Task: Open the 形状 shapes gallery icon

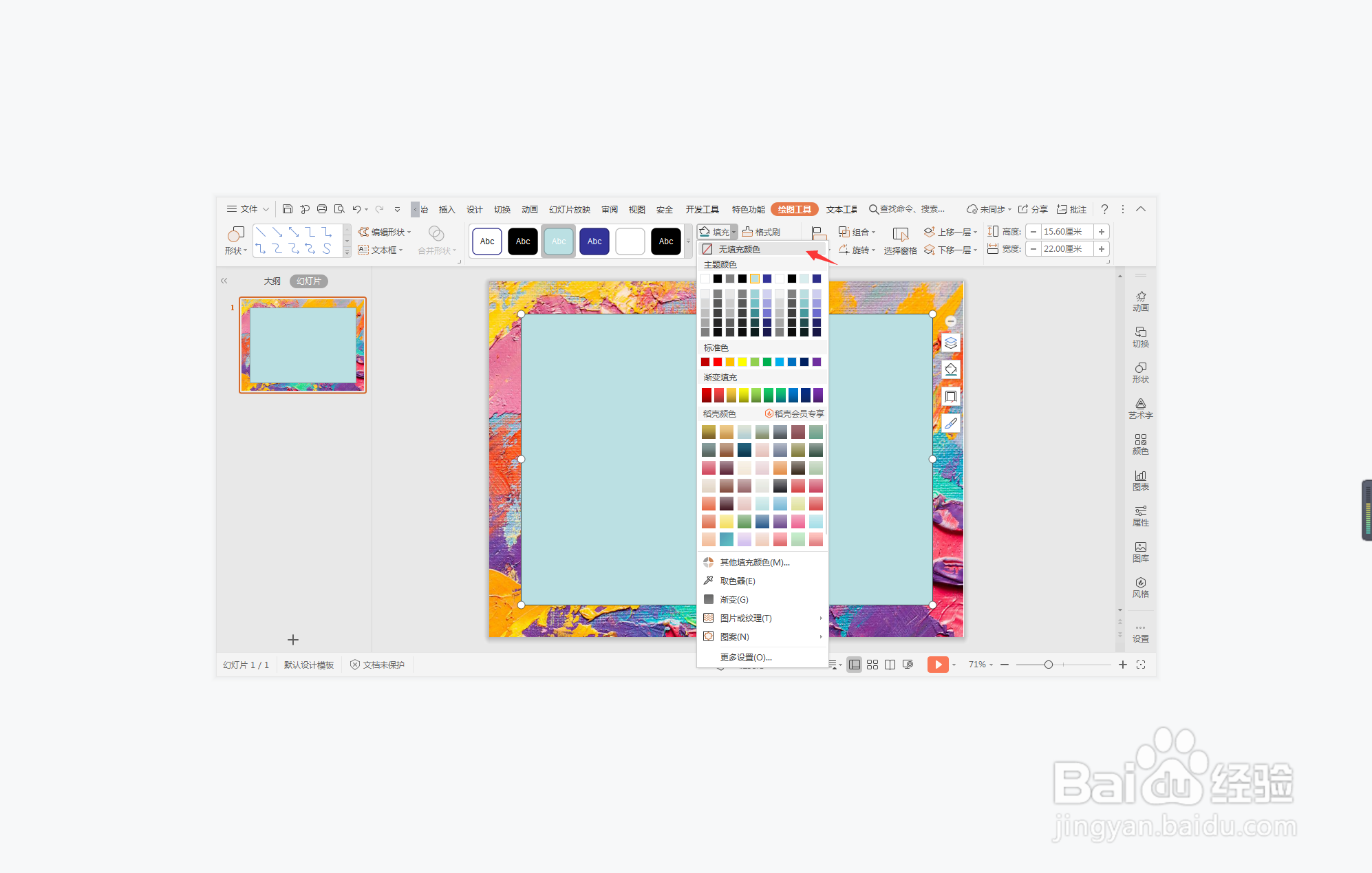Action: tap(235, 235)
